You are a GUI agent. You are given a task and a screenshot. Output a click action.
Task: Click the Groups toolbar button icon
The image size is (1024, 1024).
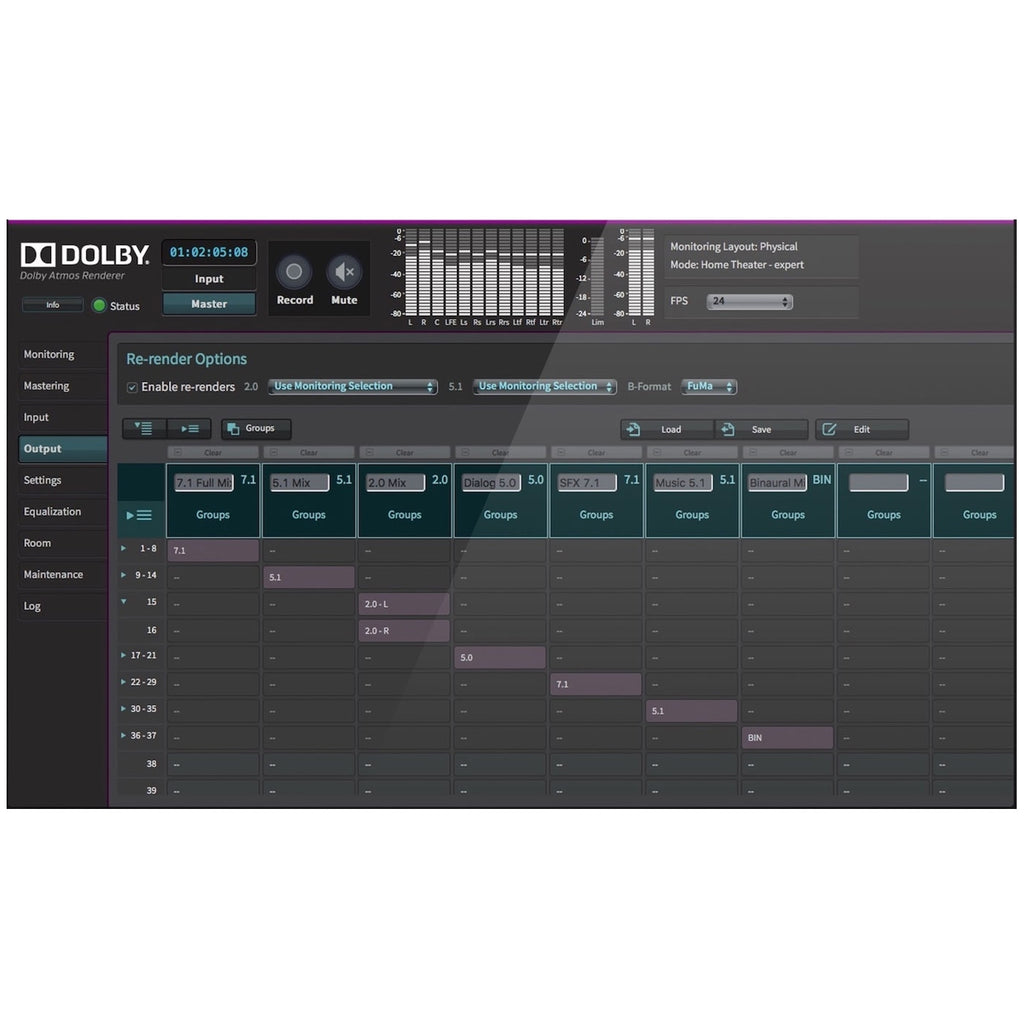click(x=233, y=428)
